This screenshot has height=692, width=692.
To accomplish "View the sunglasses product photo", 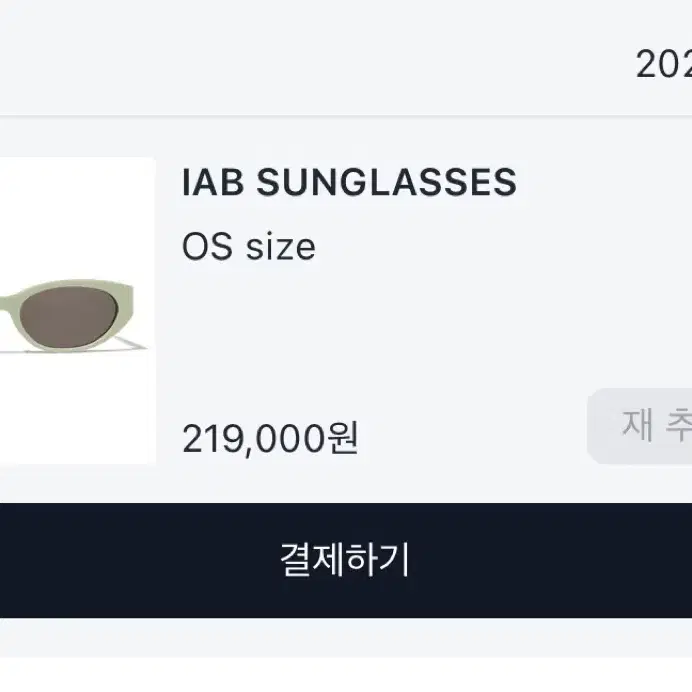I will tap(78, 310).
